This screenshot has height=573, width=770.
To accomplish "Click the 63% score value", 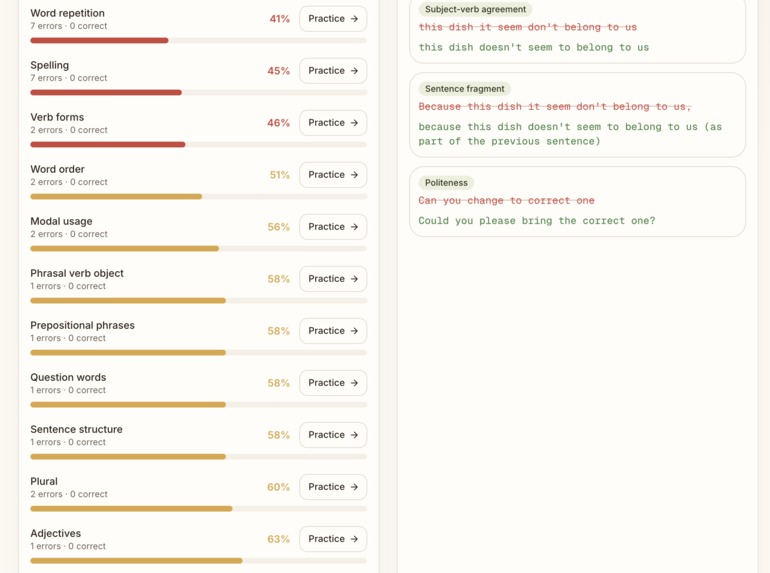I will [x=278, y=540].
